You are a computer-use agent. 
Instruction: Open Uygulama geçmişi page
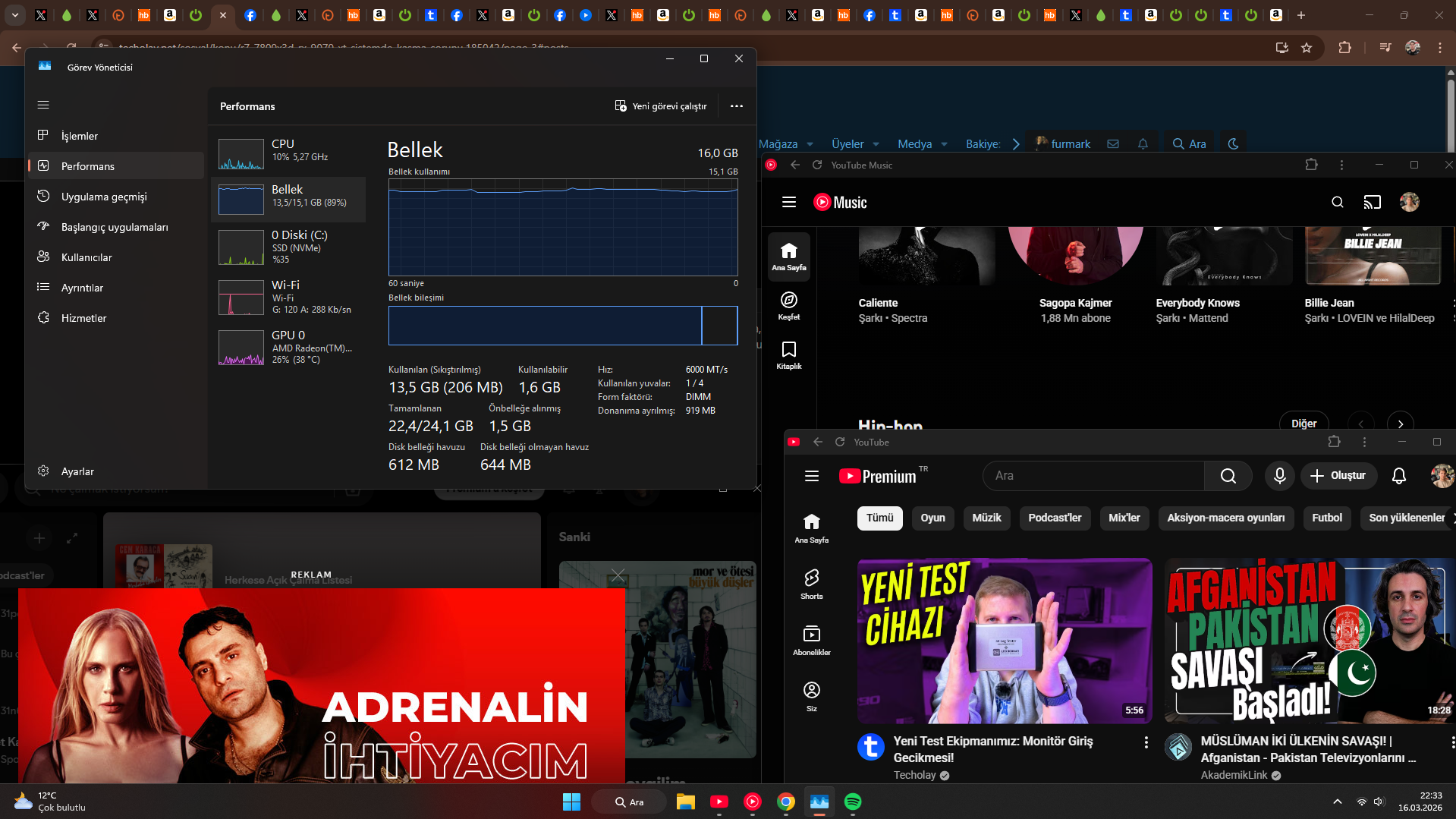tap(116, 197)
